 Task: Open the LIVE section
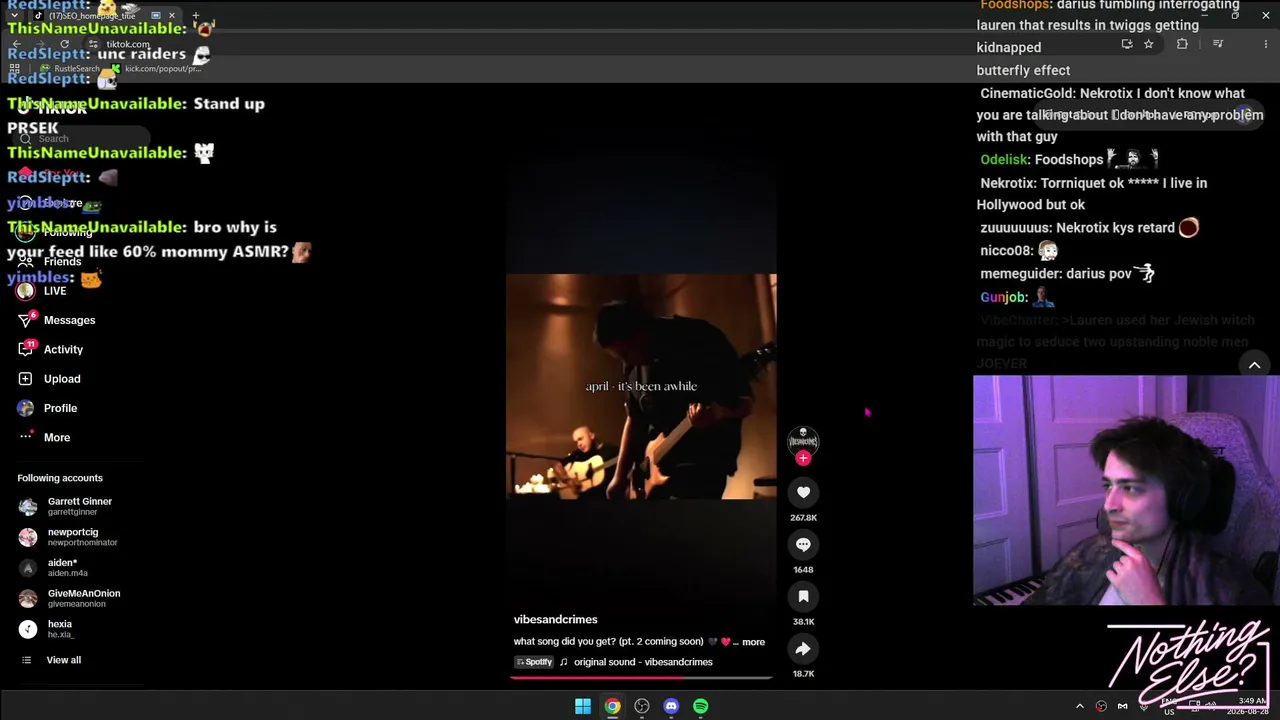click(x=55, y=291)
